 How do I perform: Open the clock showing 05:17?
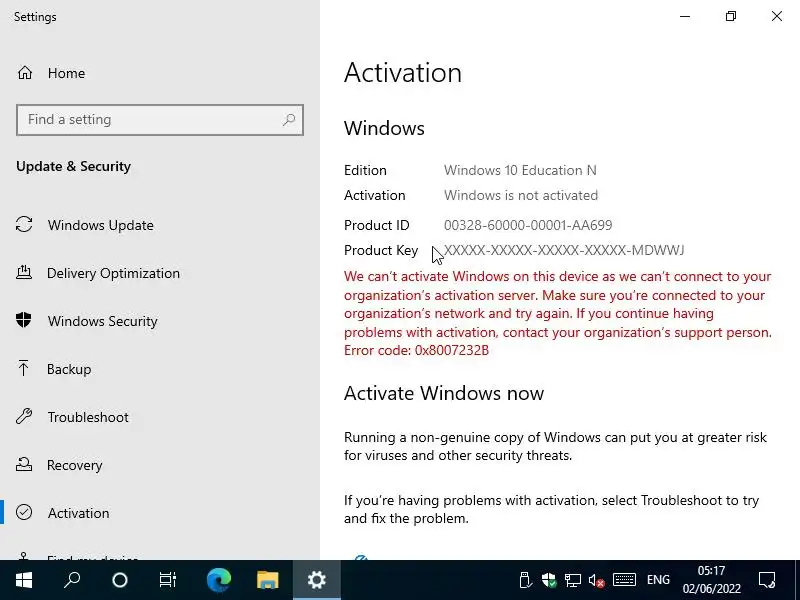point(712,580)
